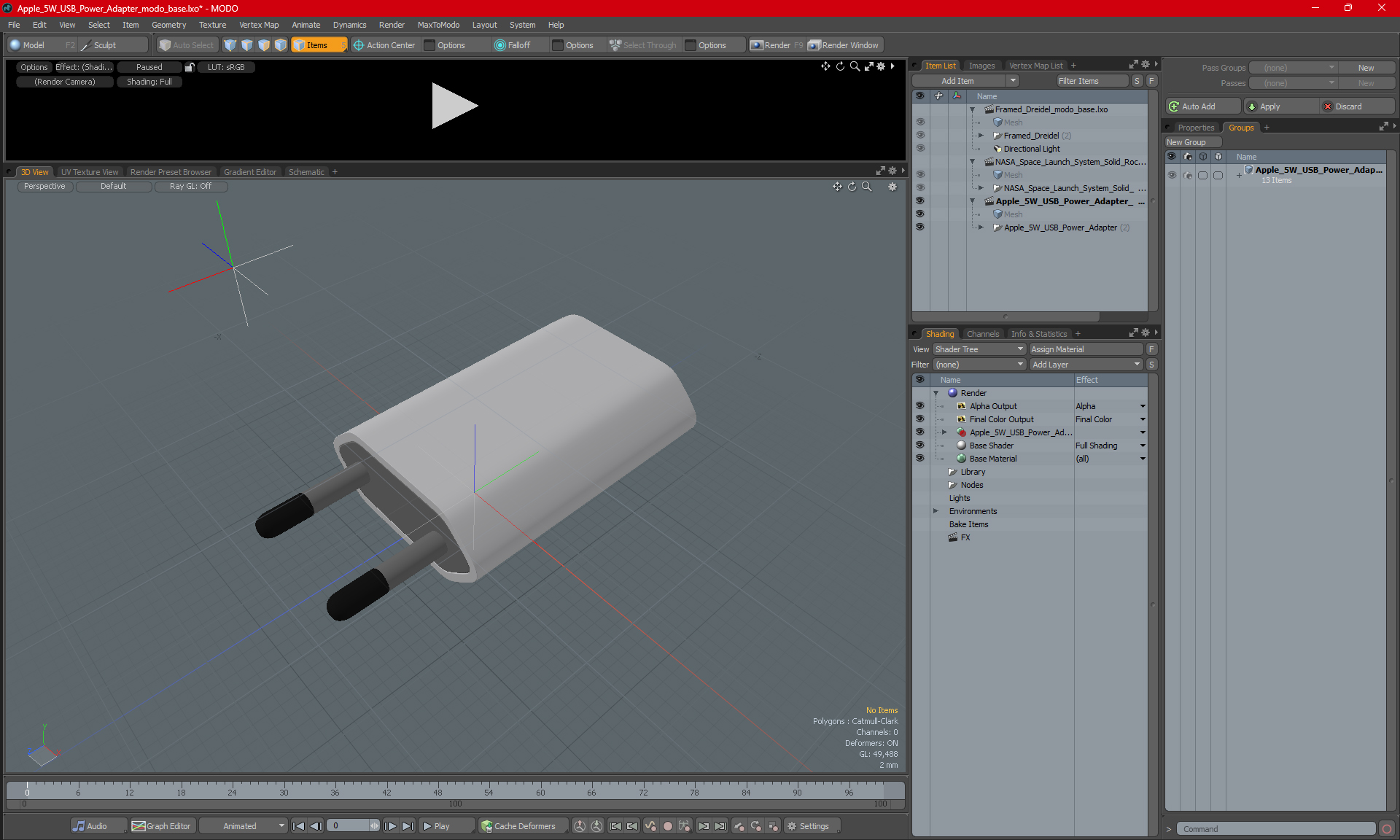Open the Render Window

pos(844,45)
